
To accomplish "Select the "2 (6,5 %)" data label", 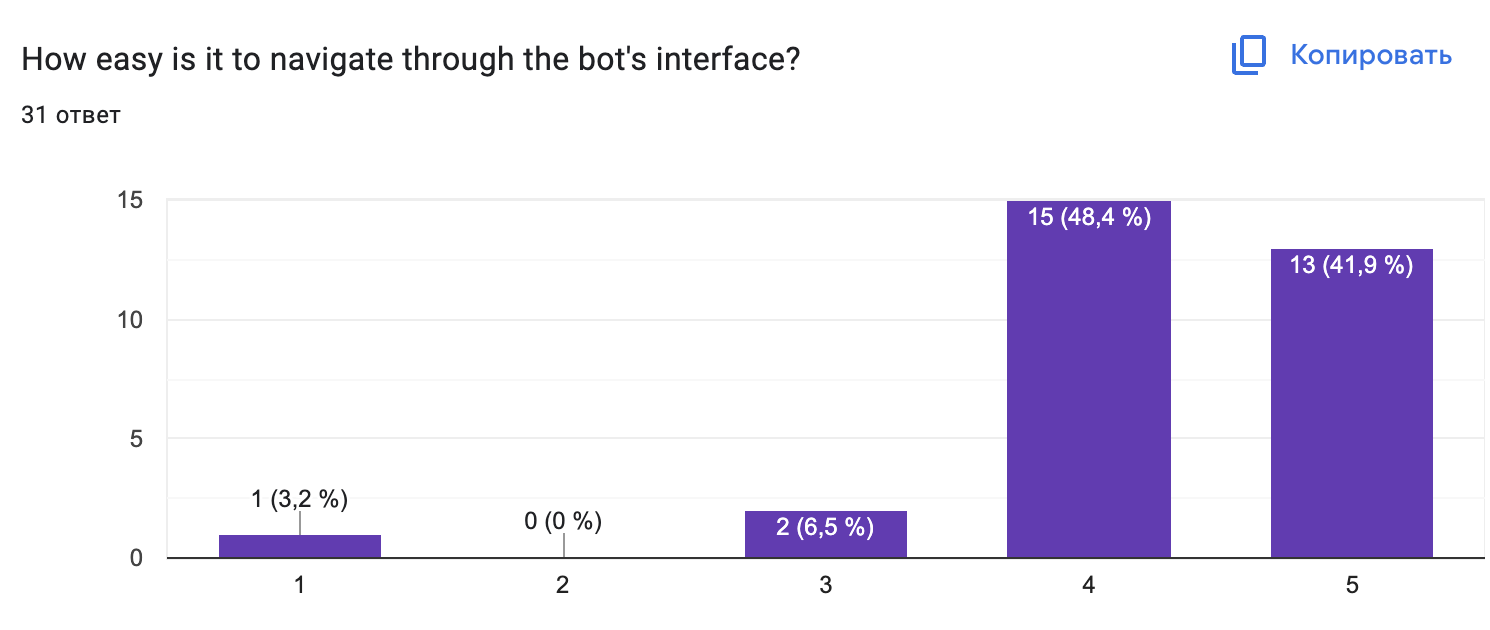I will coord(825,527).
